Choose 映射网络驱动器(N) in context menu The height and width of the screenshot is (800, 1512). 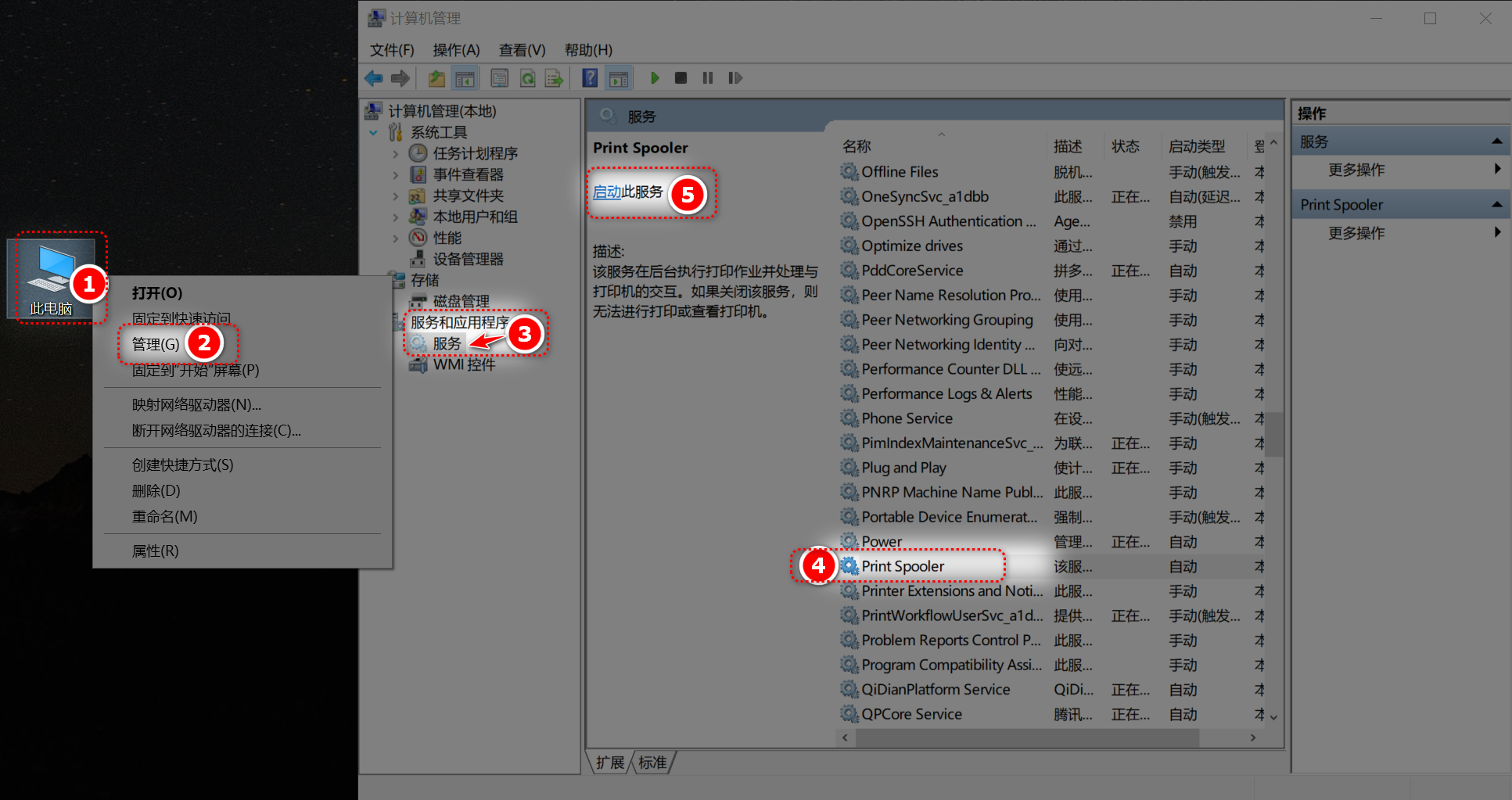242,405
